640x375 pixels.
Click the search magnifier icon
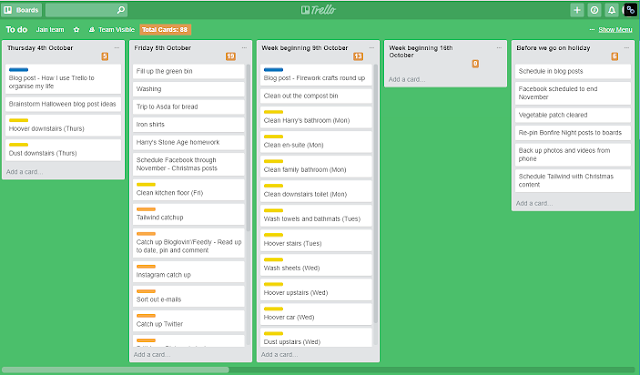coord(121,10)
